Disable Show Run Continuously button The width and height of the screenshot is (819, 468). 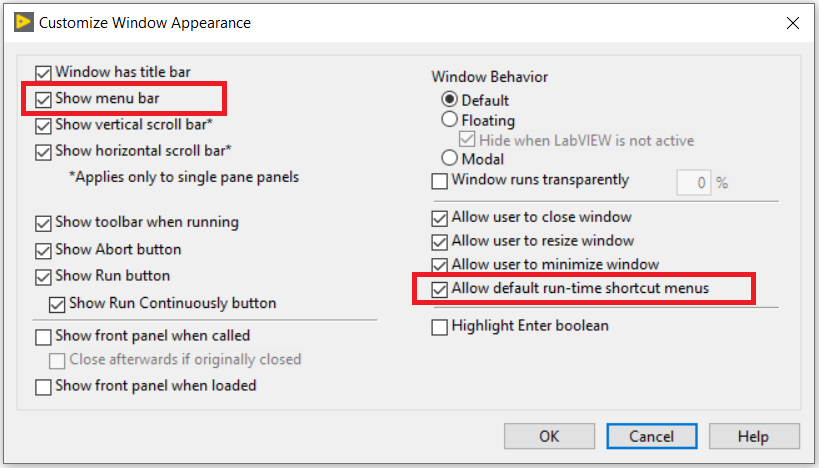pos(57,303)
